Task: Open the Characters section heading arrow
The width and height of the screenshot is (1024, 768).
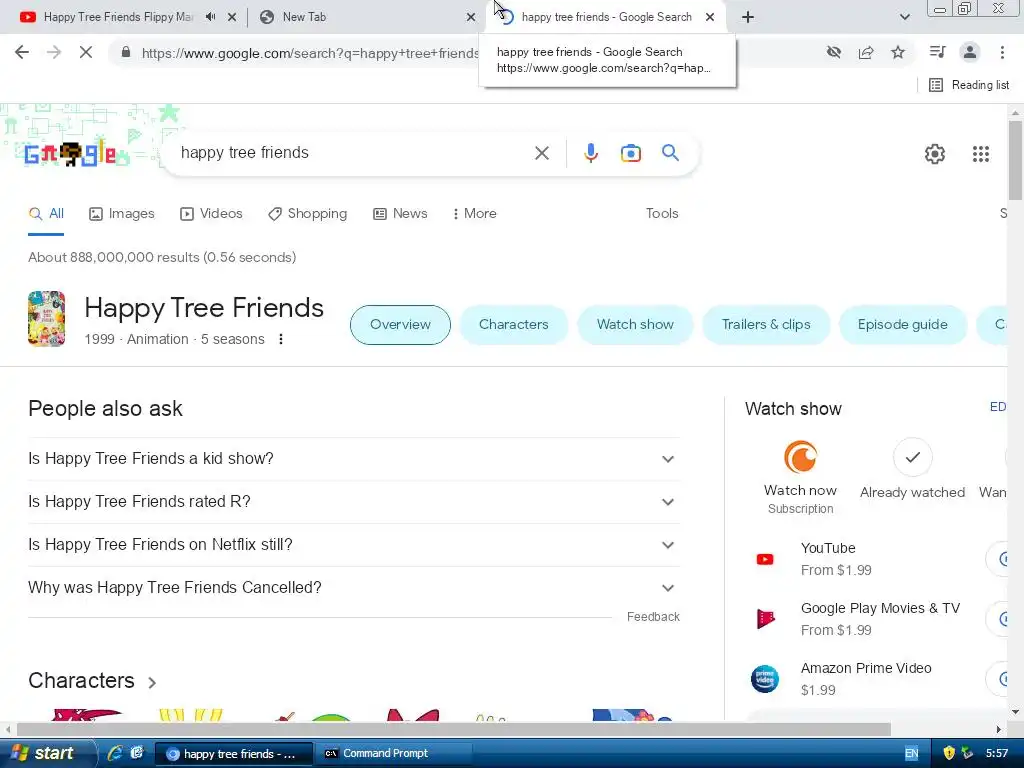Action: pyautogui.click(x=152, y=682)
